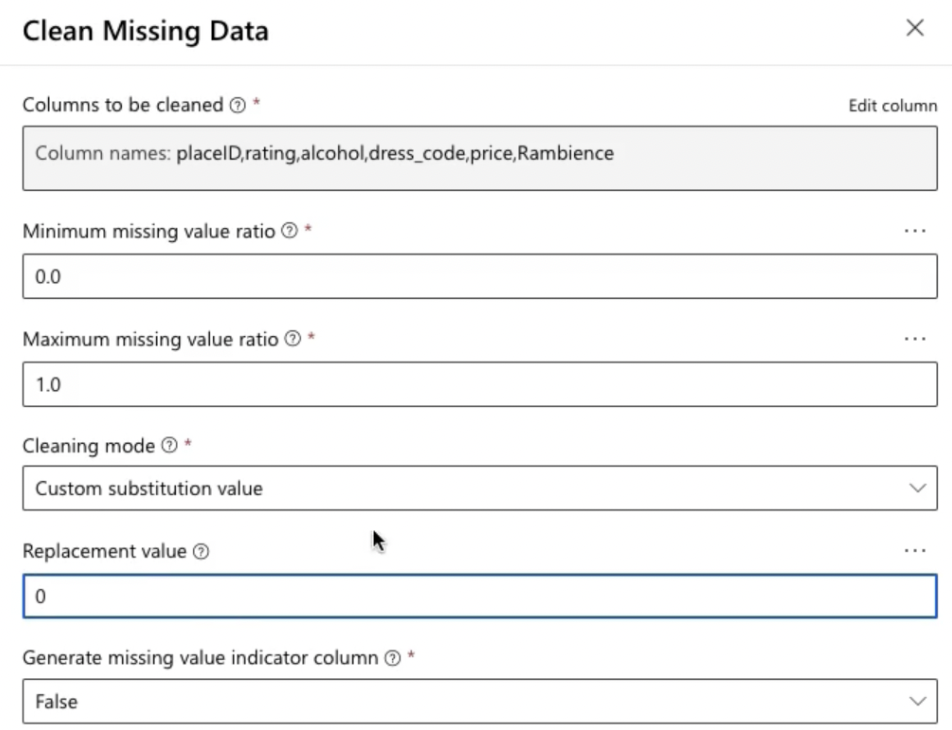This screenshot has width=952, height=730.
Task: Open ellipsis menu for Replacement value
Action: click(914, 552)
